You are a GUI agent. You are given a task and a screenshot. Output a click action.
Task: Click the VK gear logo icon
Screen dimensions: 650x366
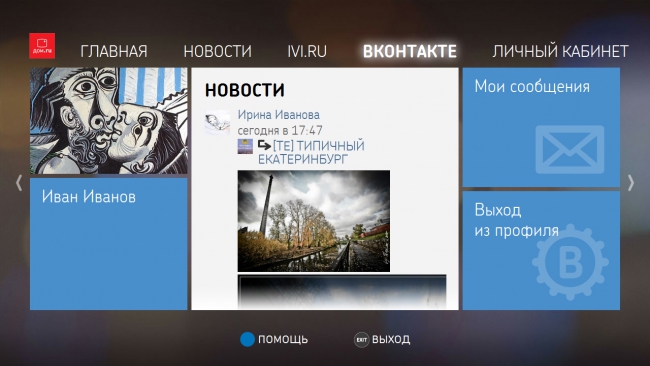click(570, 262)
